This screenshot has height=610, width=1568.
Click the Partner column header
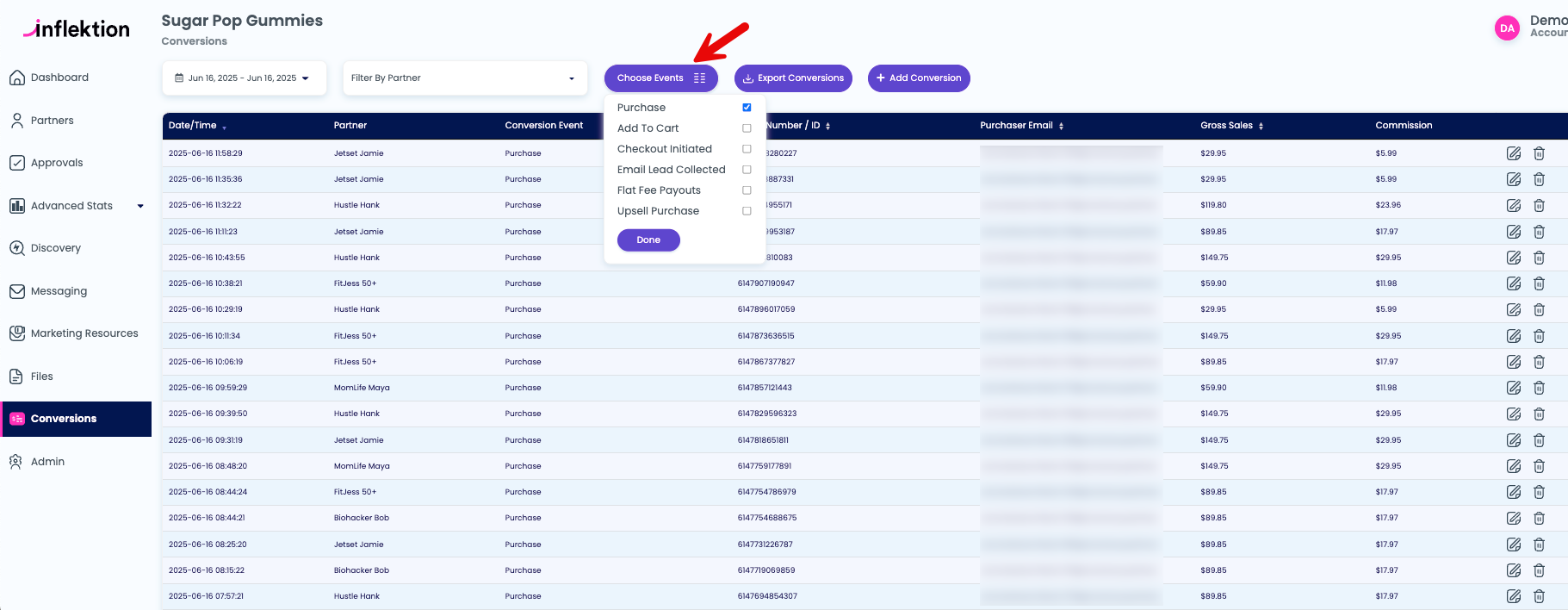click(x=350, y=126)
